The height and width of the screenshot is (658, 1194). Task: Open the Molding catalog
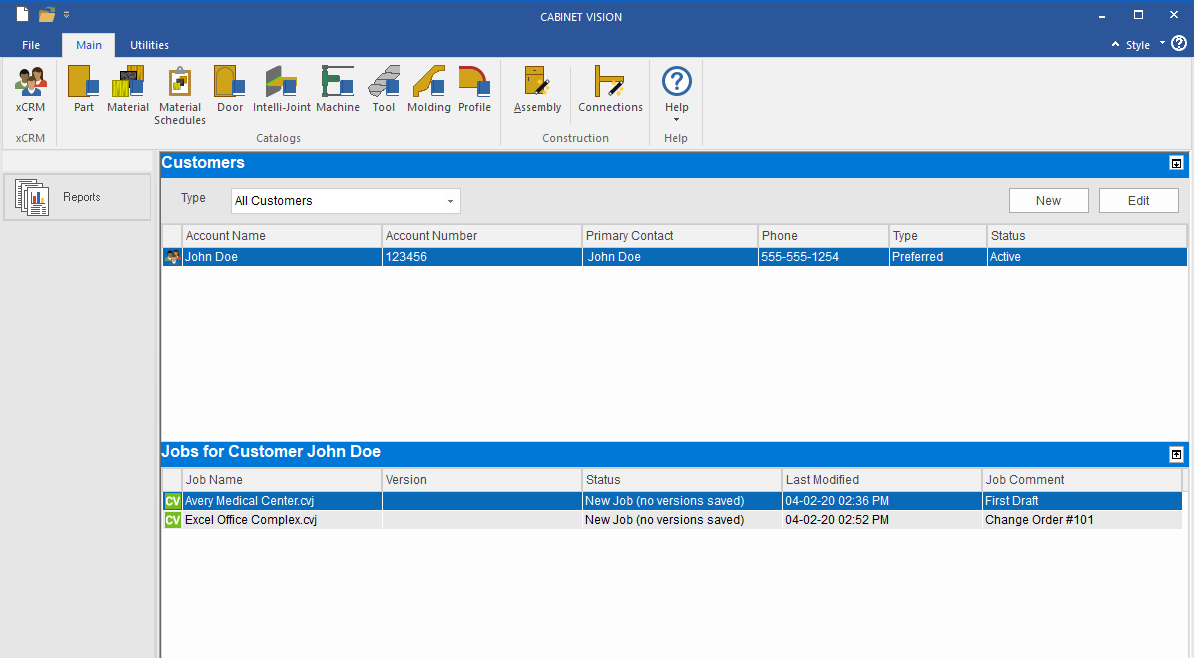(429, 89)
